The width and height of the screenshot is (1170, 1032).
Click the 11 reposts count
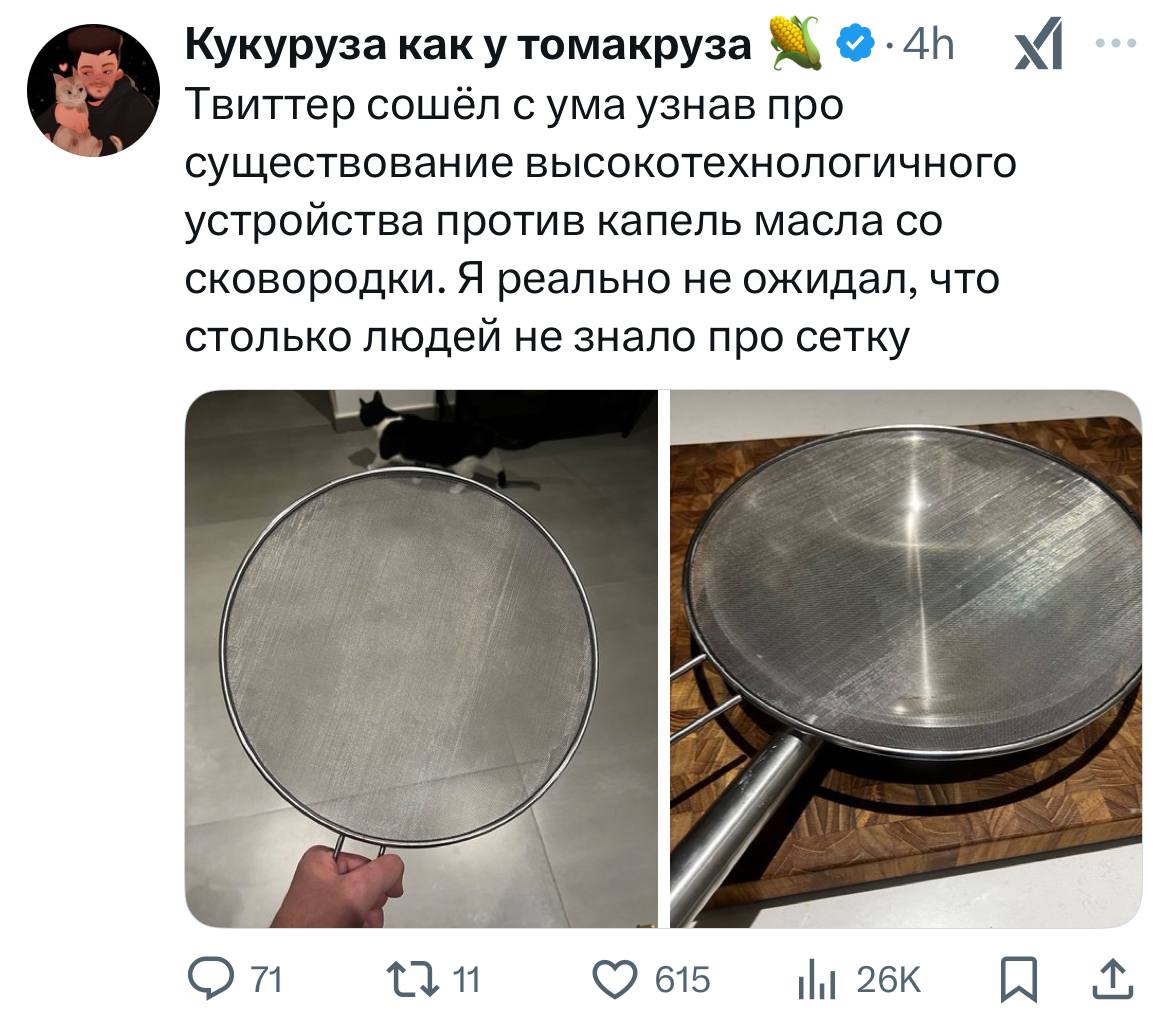pyautogui.click(x=466, y=980)
